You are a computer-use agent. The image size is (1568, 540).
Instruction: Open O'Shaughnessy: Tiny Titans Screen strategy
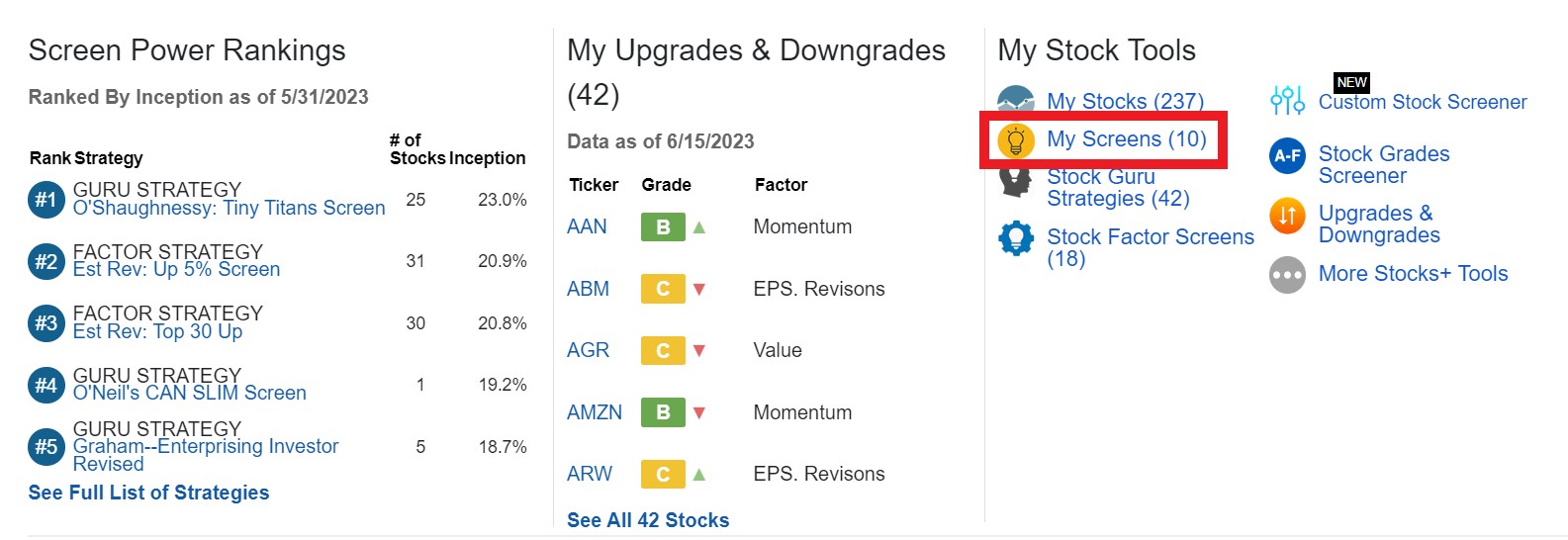(x=230, y=209)
